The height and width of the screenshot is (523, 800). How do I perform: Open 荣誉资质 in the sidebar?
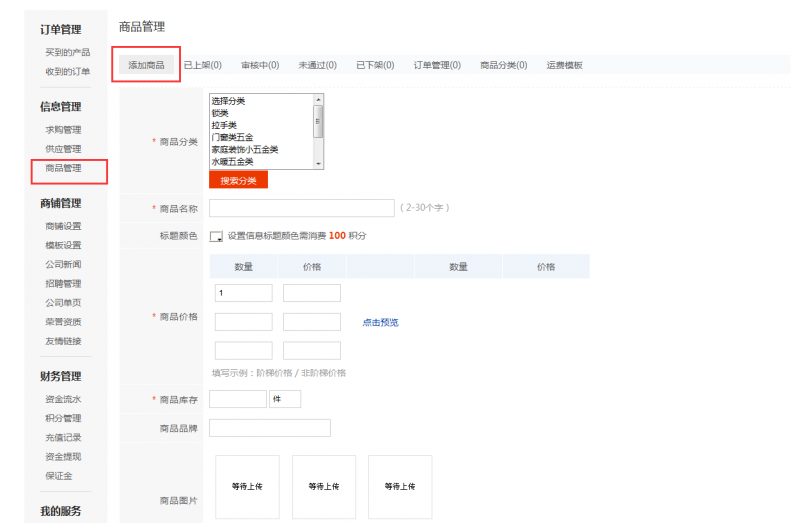pyautogui.click(x=63, y=322)
